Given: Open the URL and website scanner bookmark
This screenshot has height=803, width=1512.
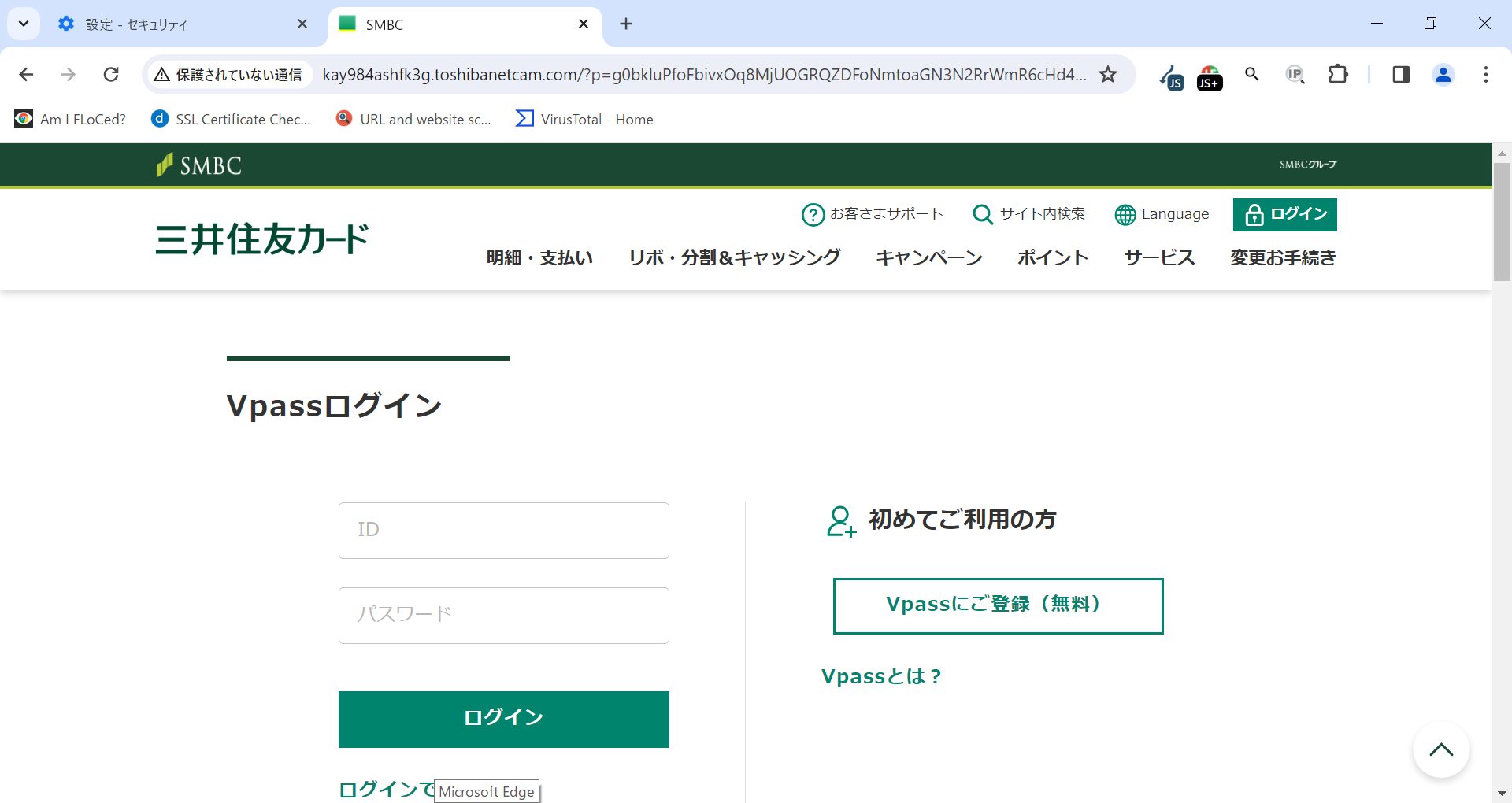Looking at the screenshot, I should pos(413,119).
